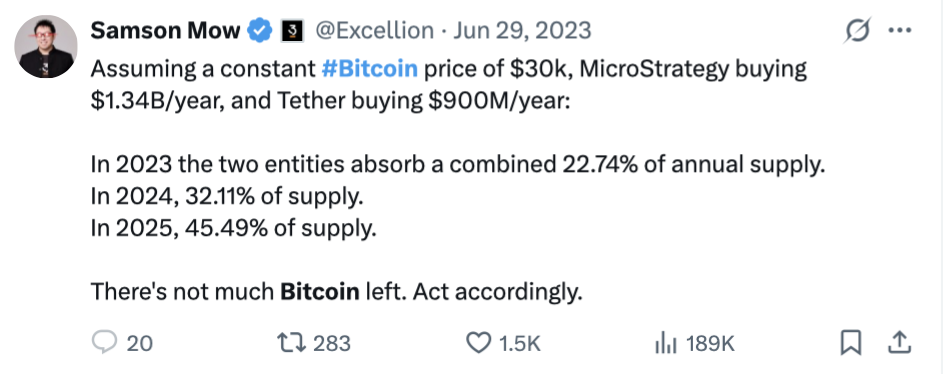Click the reply speech bubble icon
Image resolution: width=945 pixels, height=374 pixels.
[x=104, y=343]
